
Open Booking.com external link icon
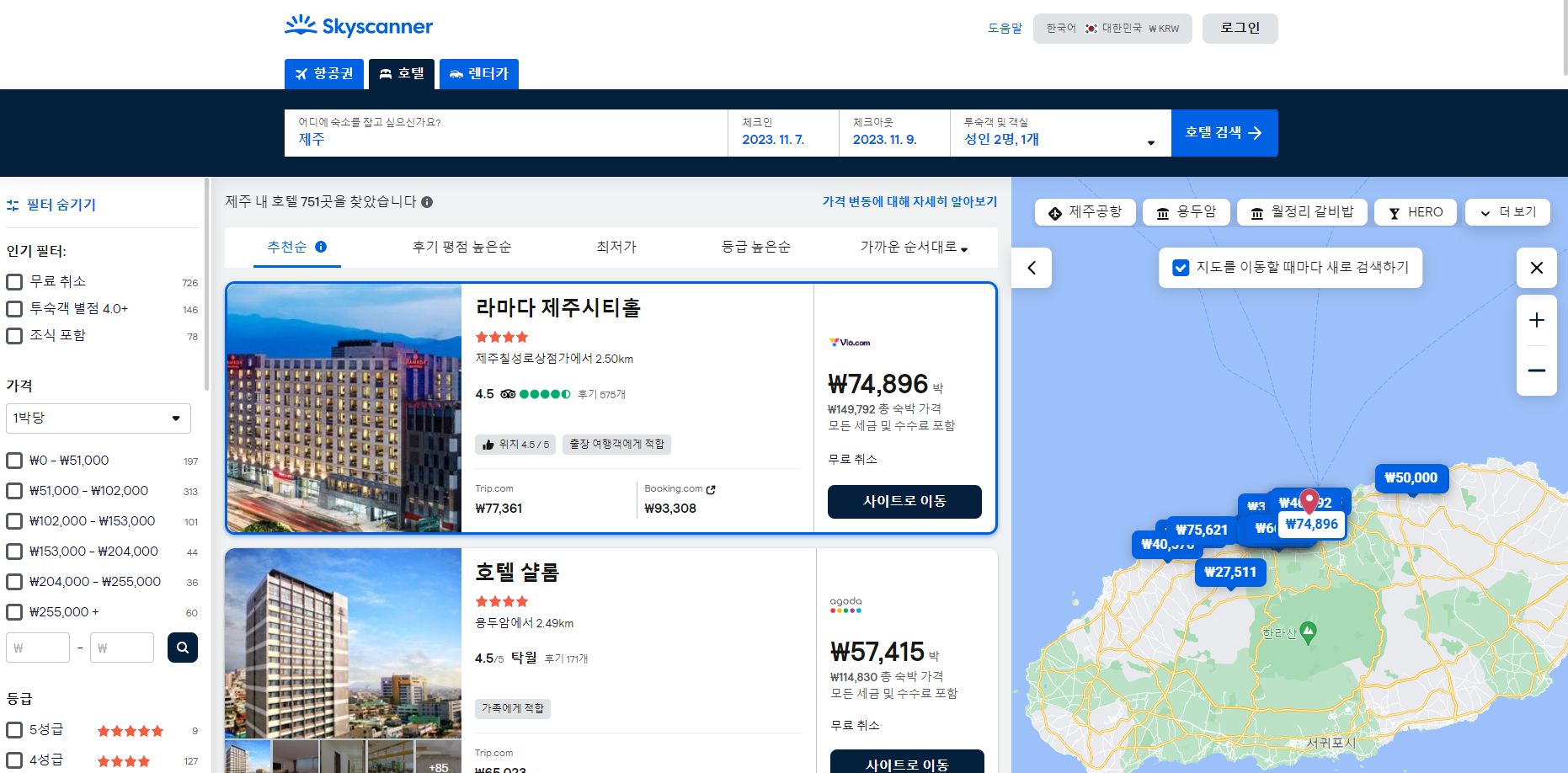pos(711,489)
